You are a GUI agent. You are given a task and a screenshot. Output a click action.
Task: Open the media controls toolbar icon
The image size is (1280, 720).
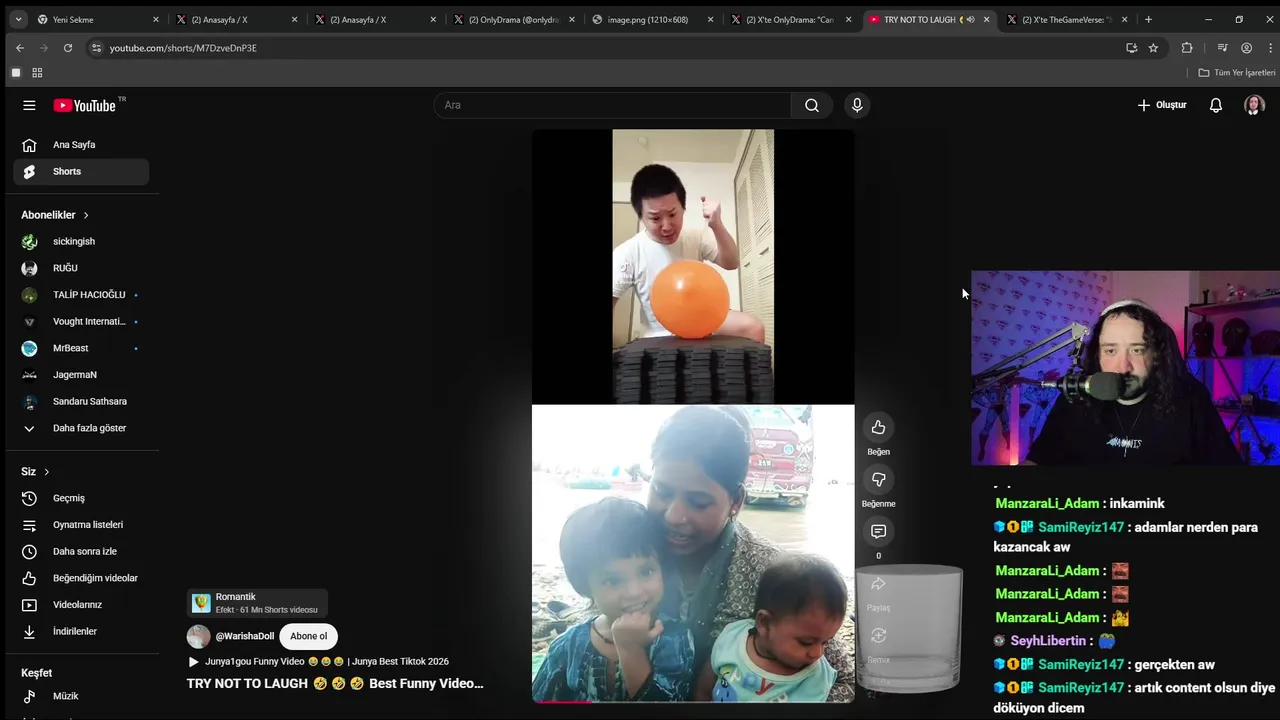(1222, 48)
